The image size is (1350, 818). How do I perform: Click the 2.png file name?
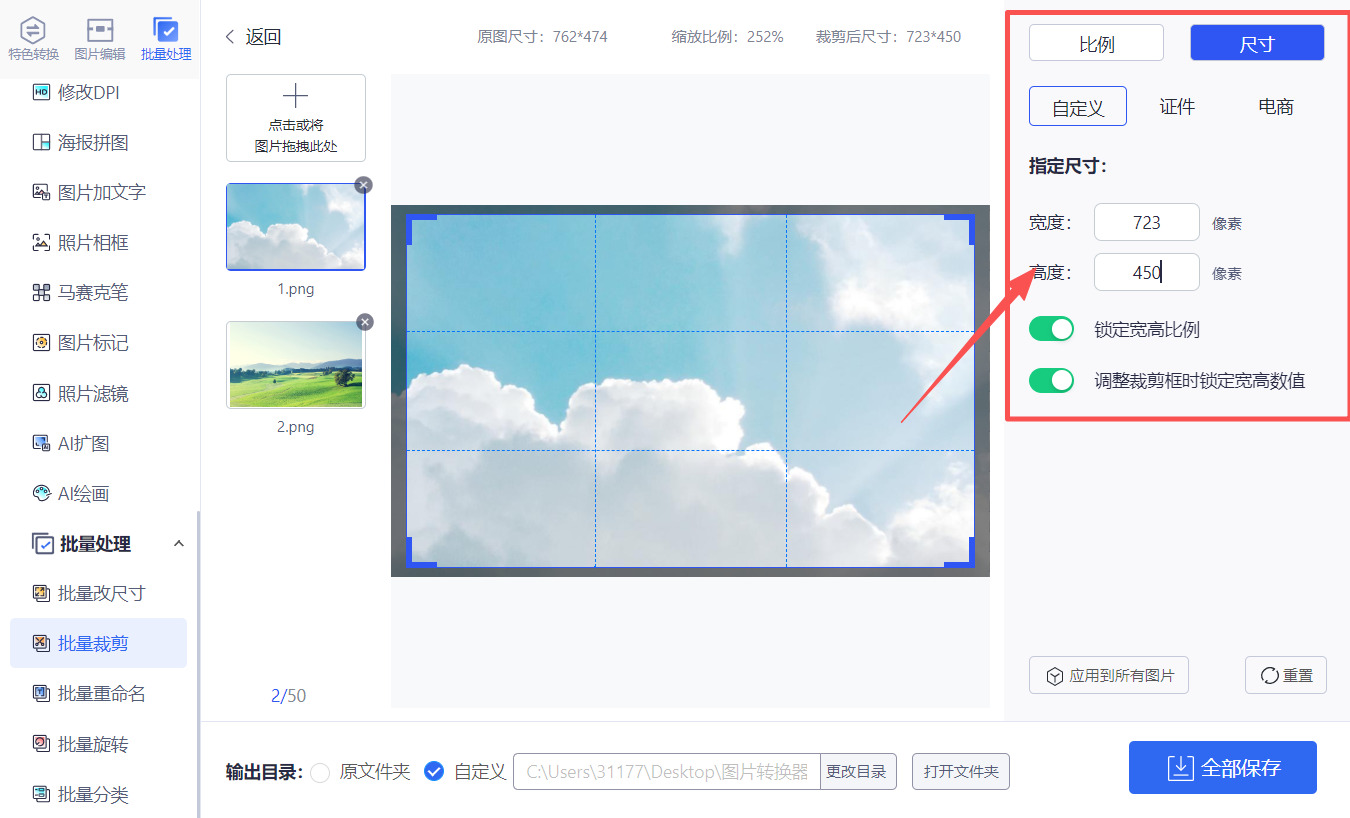(295, 427)
